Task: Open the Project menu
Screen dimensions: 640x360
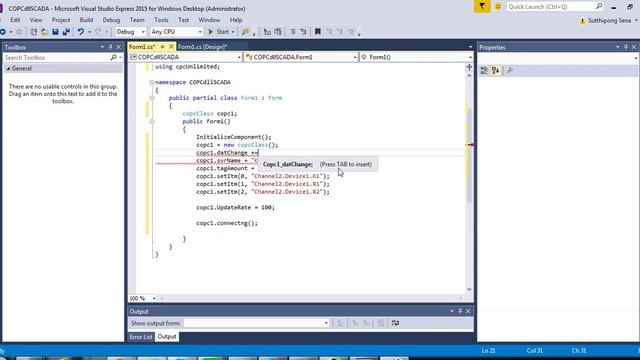Action: pyautogui.click(x=61, y=20)
